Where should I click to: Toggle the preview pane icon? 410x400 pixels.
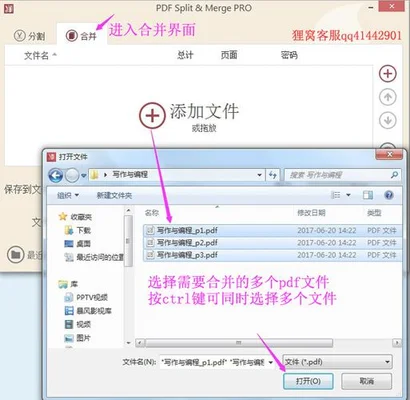368,195
